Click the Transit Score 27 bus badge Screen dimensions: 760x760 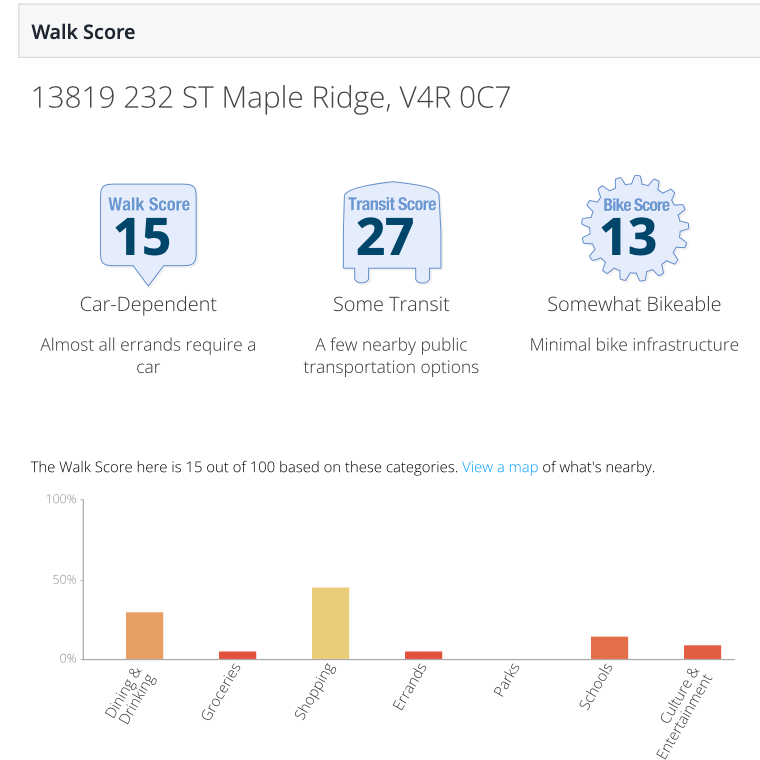(x=391, y=230)
